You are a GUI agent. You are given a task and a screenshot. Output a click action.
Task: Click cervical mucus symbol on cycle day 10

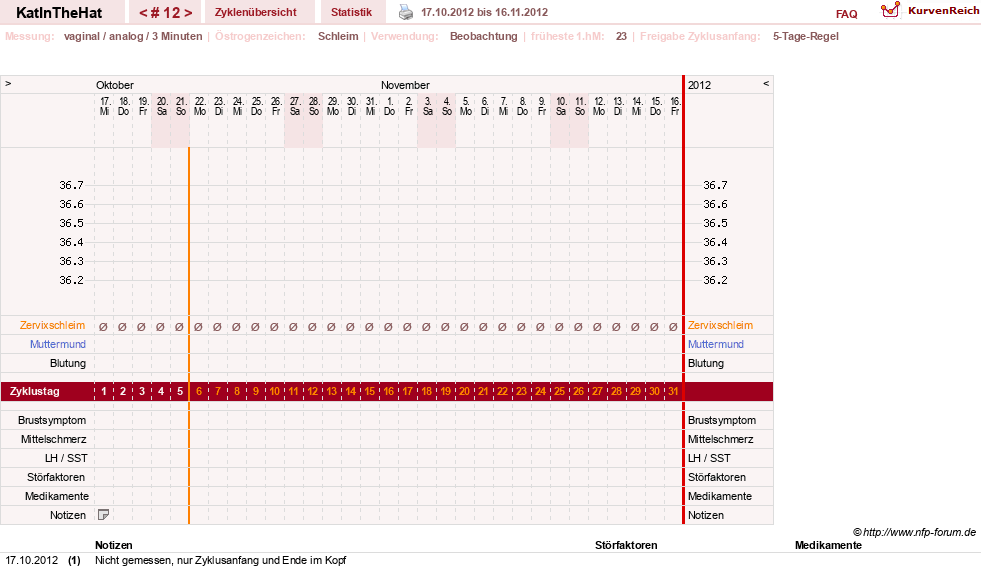274,326
